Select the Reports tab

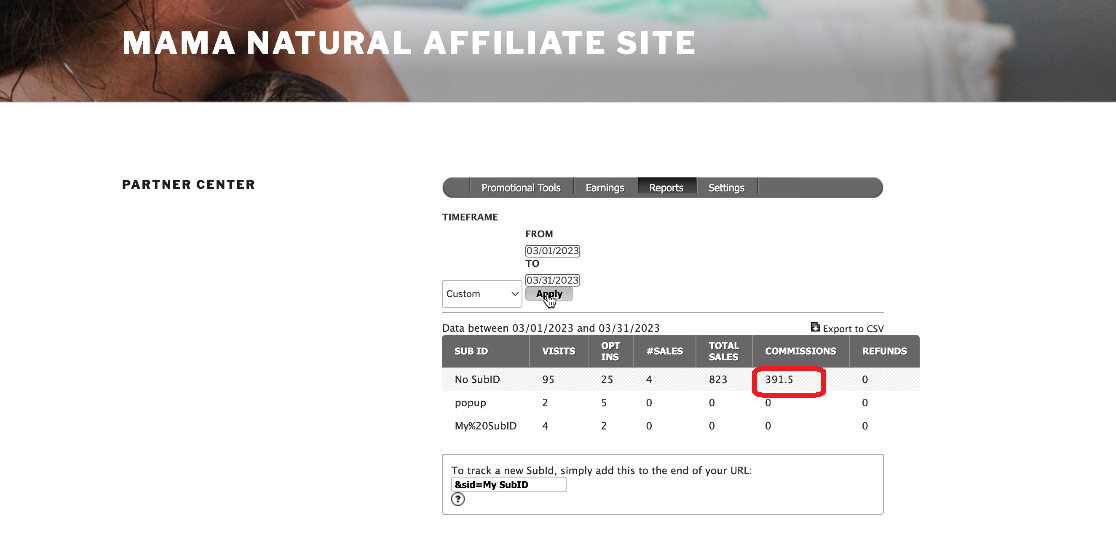pos(666,188)
